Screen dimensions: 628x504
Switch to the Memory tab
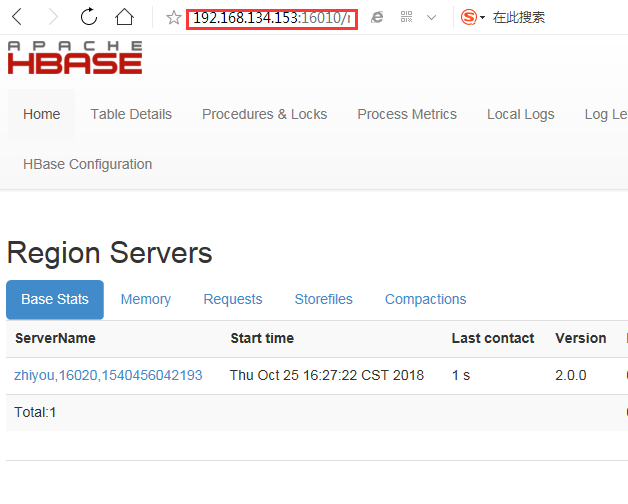pyautogui.click(x=146, y=299)
